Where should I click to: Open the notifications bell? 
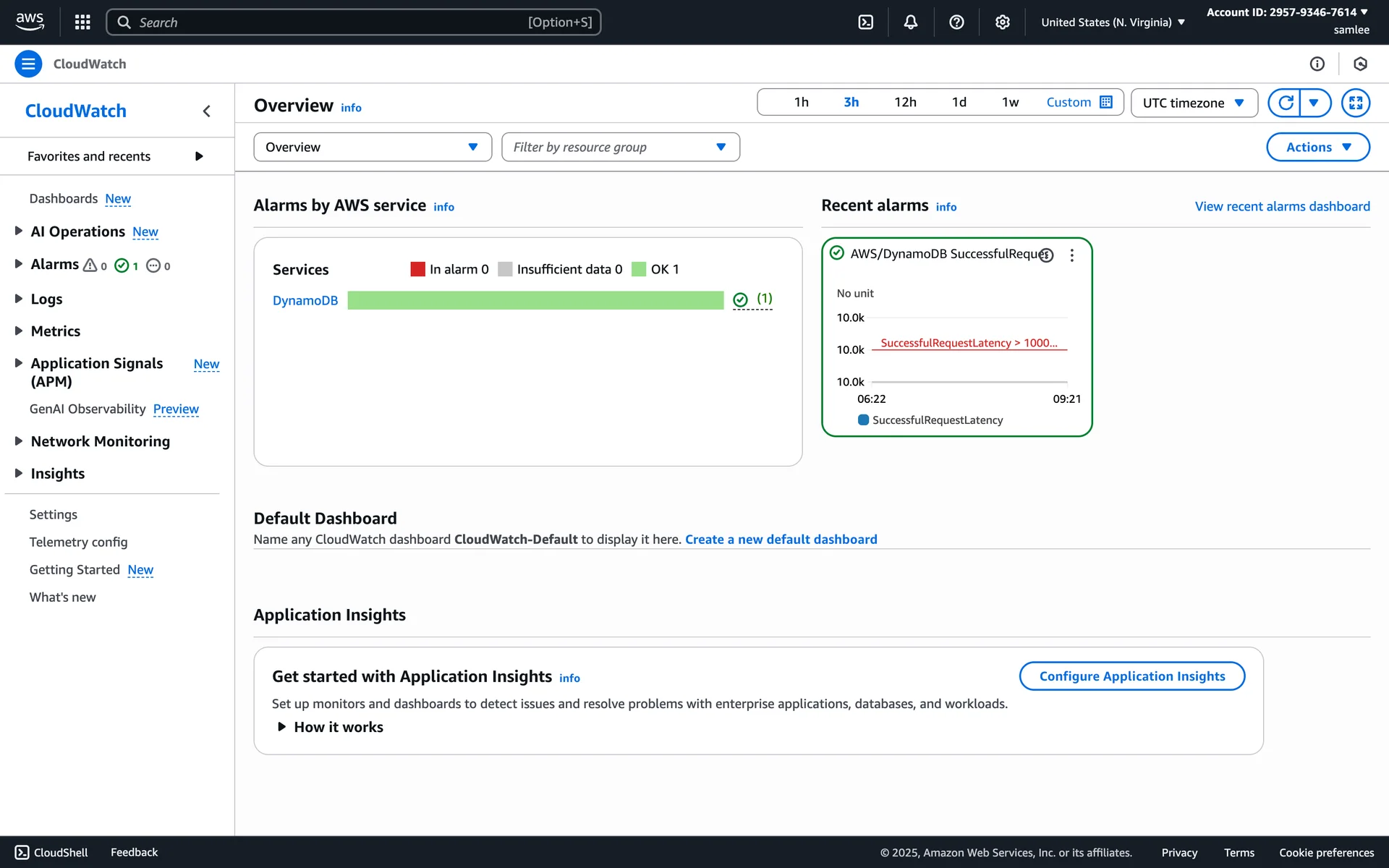tap(911, 22)
